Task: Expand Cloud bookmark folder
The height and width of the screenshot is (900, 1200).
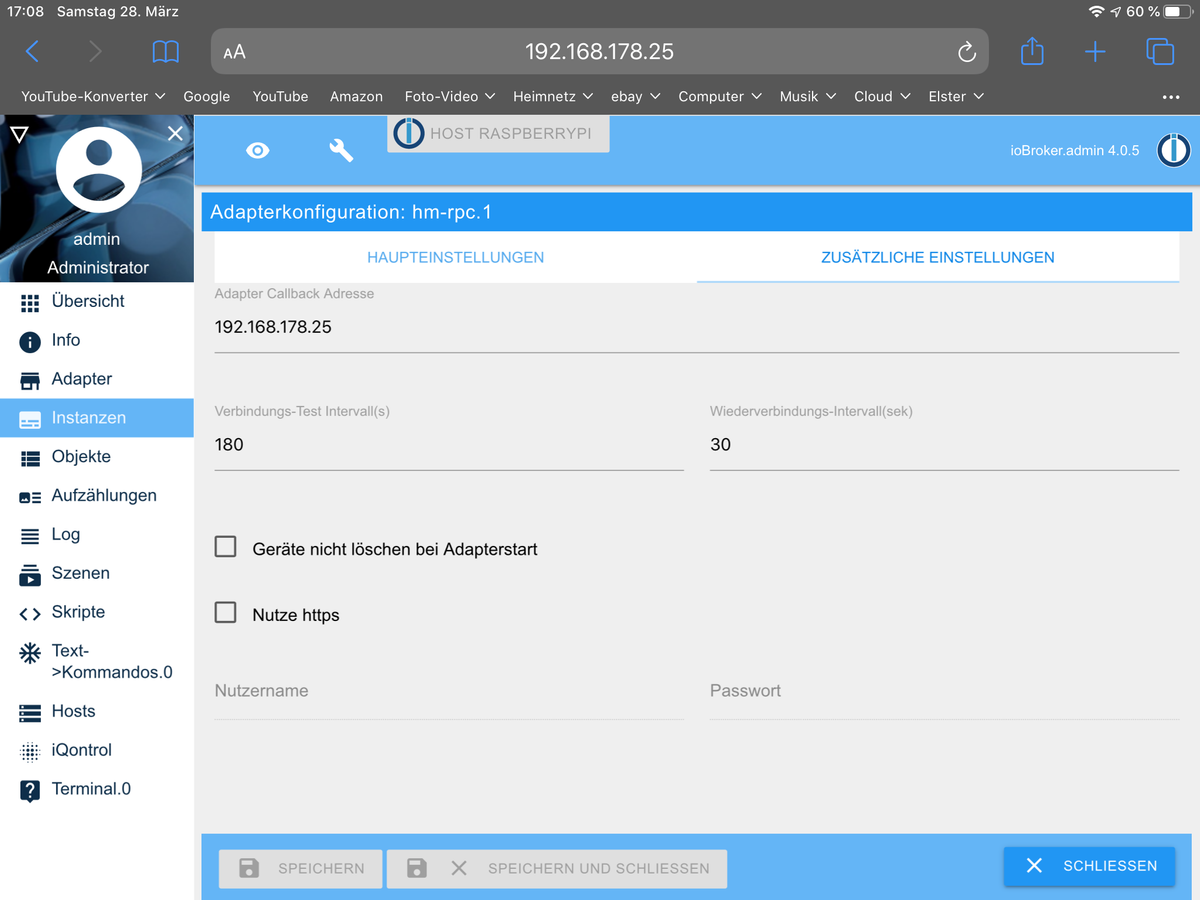Action: coord(882,97)
